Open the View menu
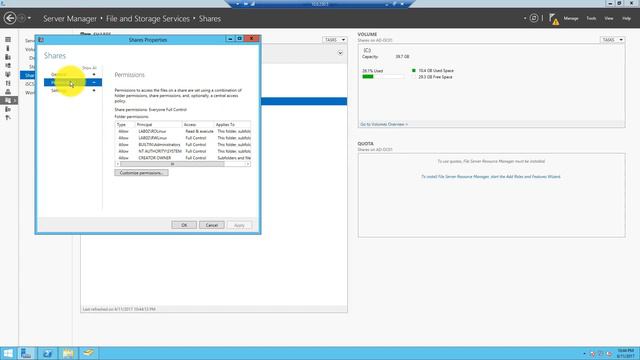 click(609, 18)
